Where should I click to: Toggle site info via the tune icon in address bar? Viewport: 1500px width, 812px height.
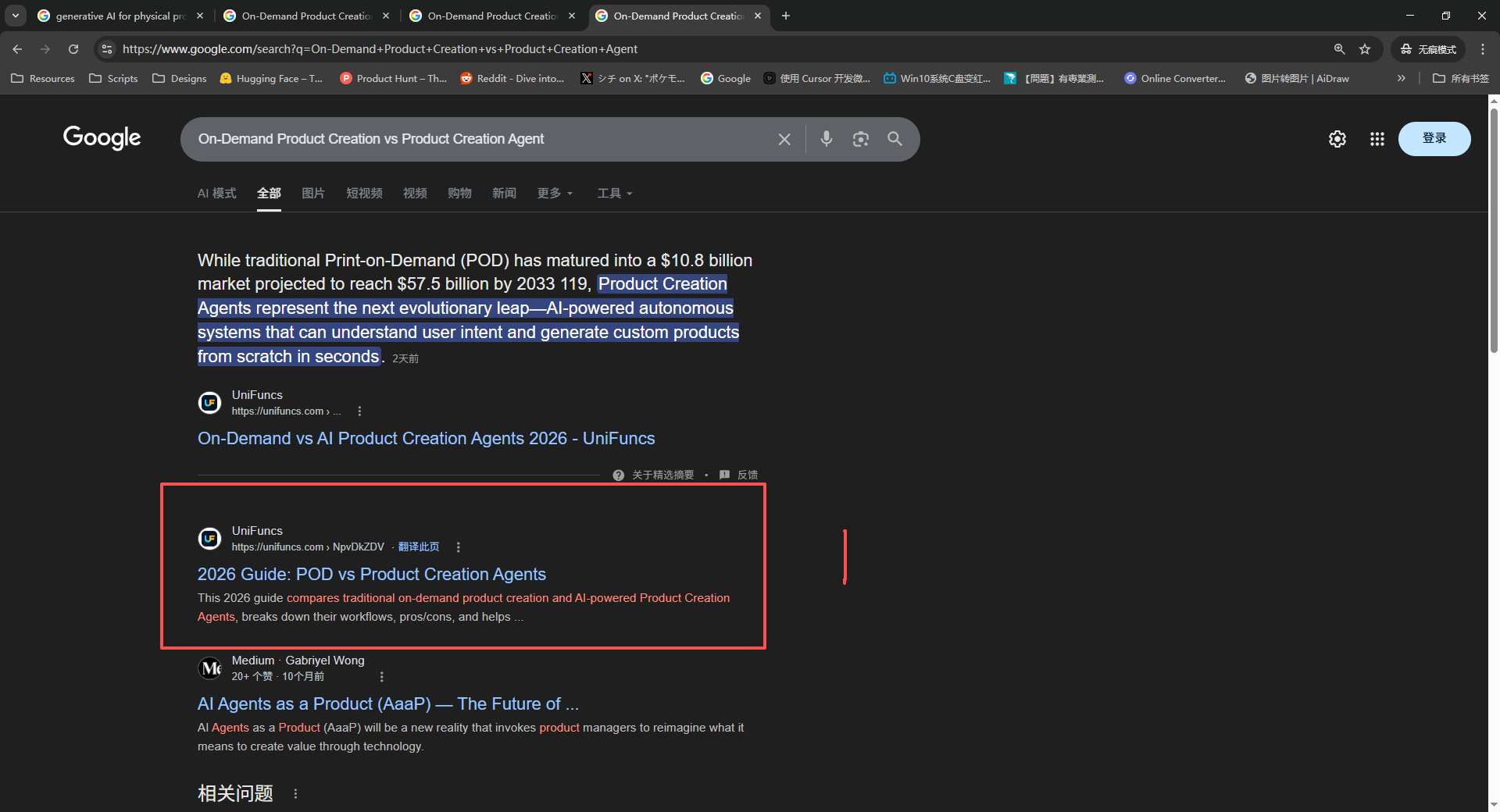(106, 48)
